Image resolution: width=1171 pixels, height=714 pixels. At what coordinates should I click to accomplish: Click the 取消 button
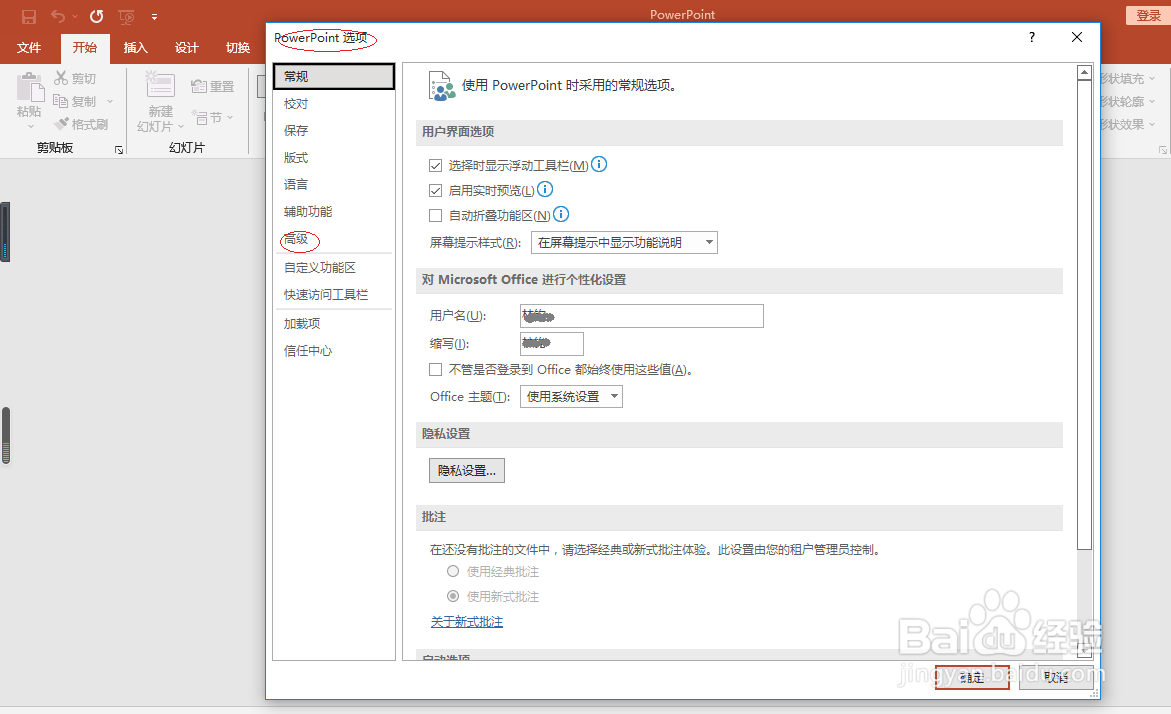pos(1056,677)
